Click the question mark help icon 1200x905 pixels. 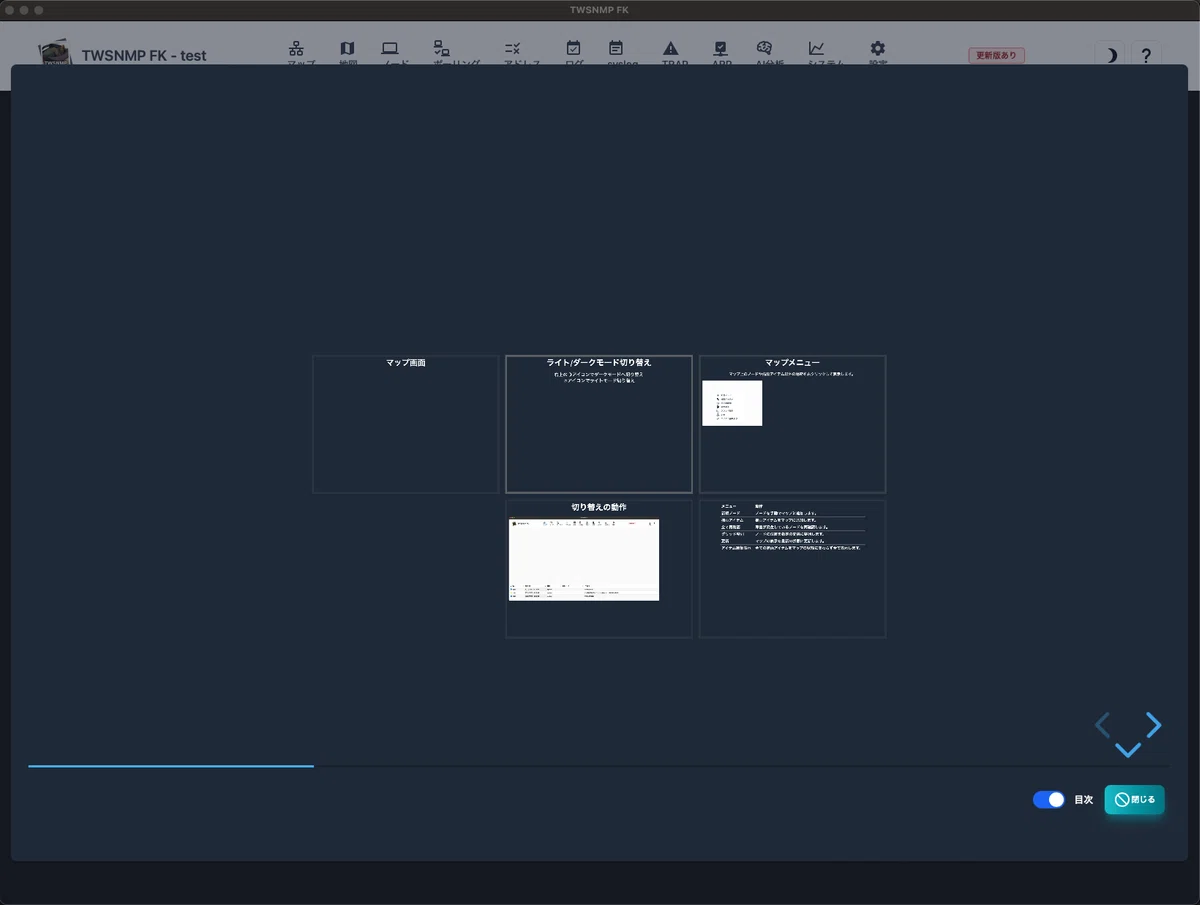pos(1147,56)
